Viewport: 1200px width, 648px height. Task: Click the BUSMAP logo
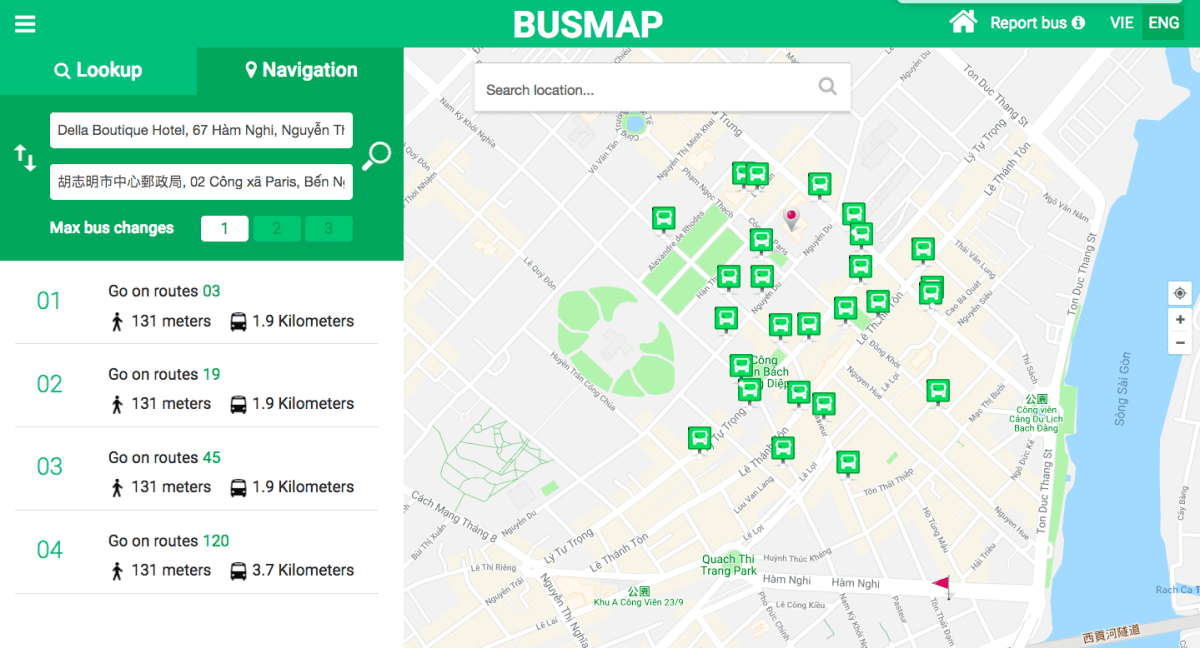[588, 24]
